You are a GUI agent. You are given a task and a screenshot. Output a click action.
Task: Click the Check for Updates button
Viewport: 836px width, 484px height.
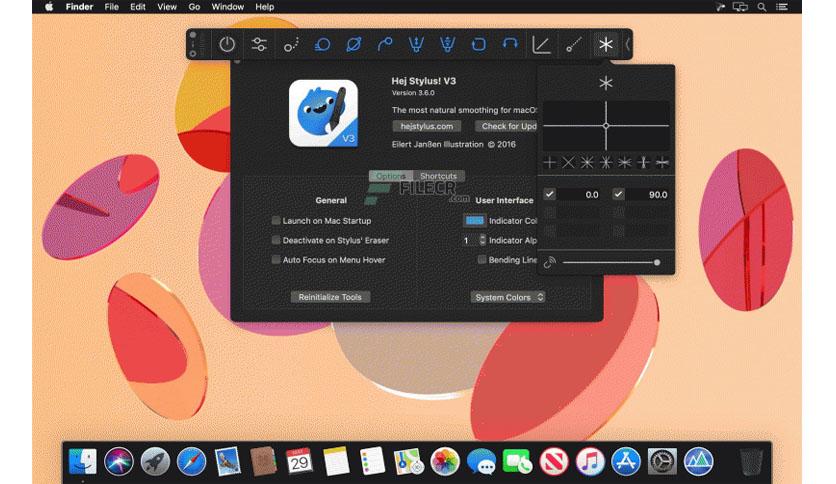(x=506, y=126)
